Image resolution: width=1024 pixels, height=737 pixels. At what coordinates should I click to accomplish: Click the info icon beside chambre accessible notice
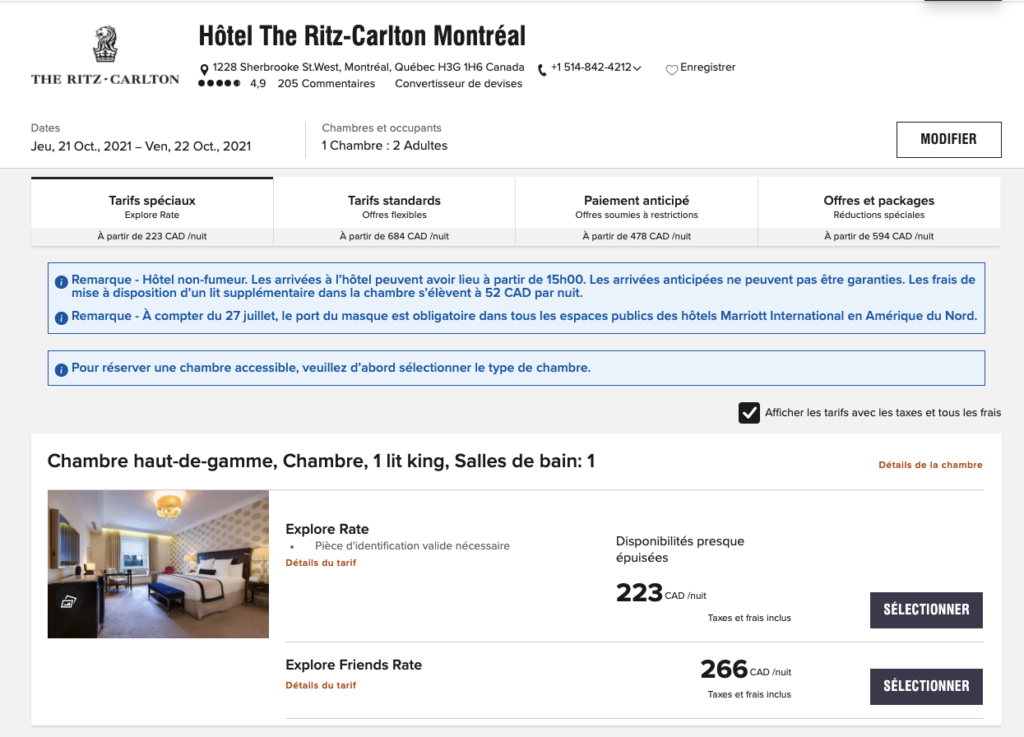(x=62, y=369)
